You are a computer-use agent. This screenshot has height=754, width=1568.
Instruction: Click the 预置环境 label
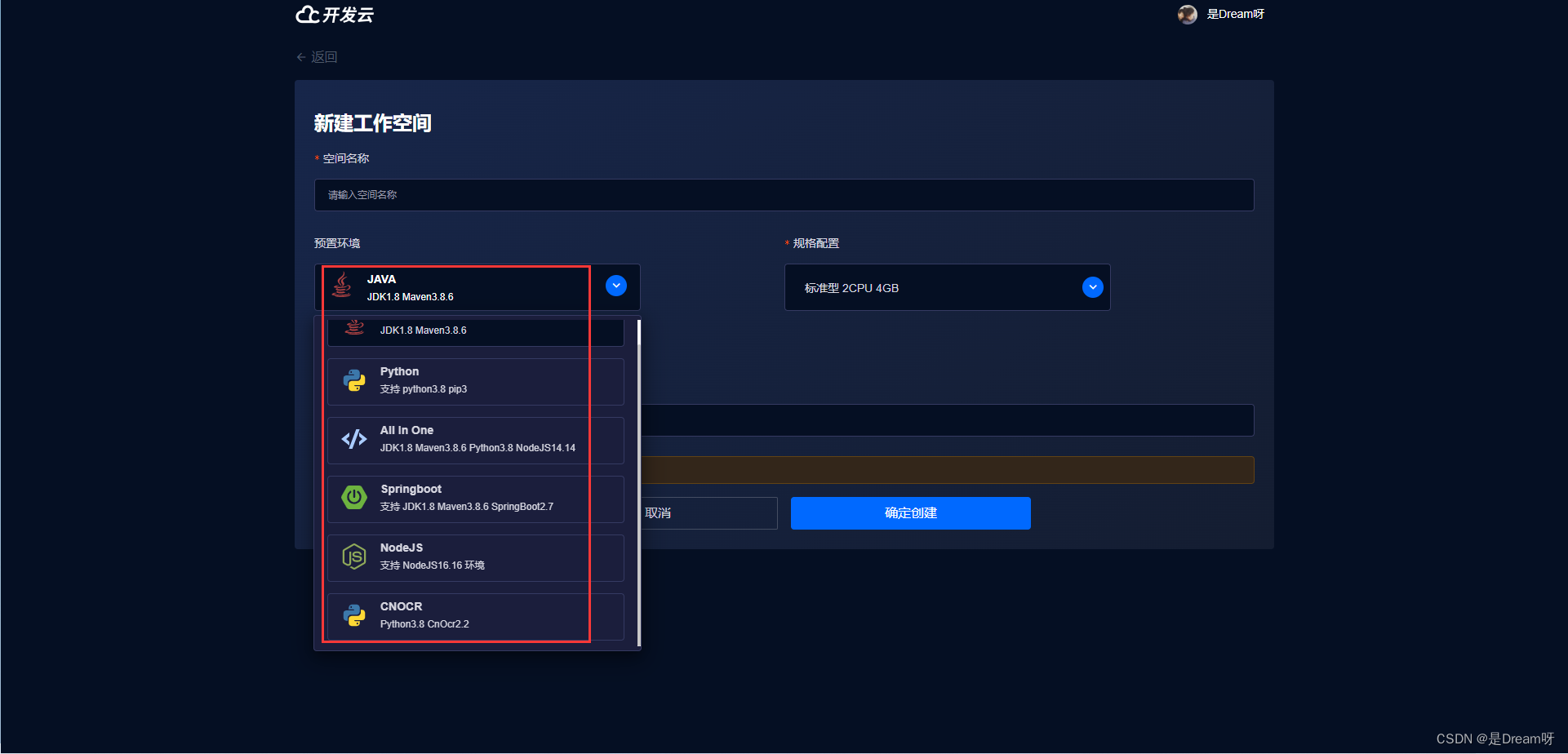[337, 243]
